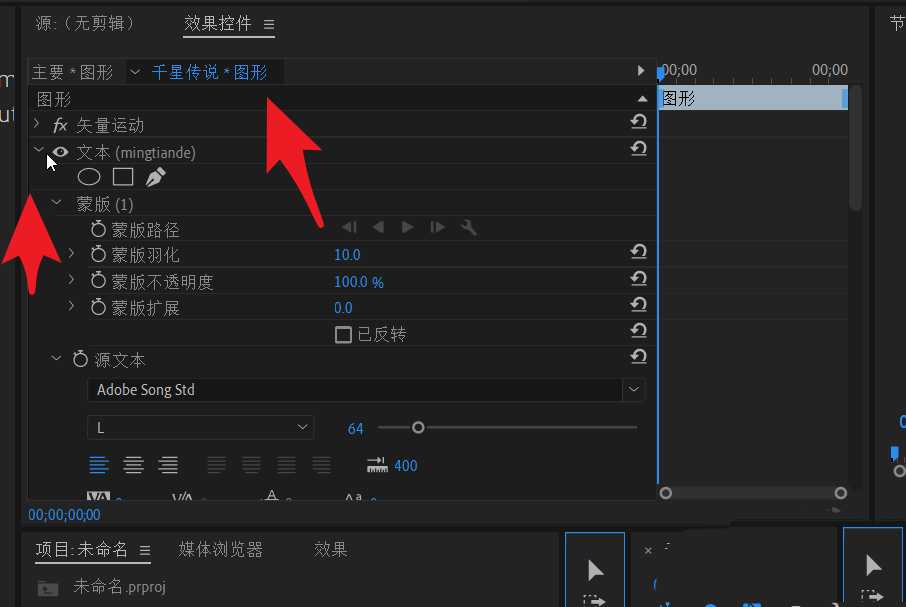
Task: Open the master clip dropdown chevron
Action: [x=135, y=72]
